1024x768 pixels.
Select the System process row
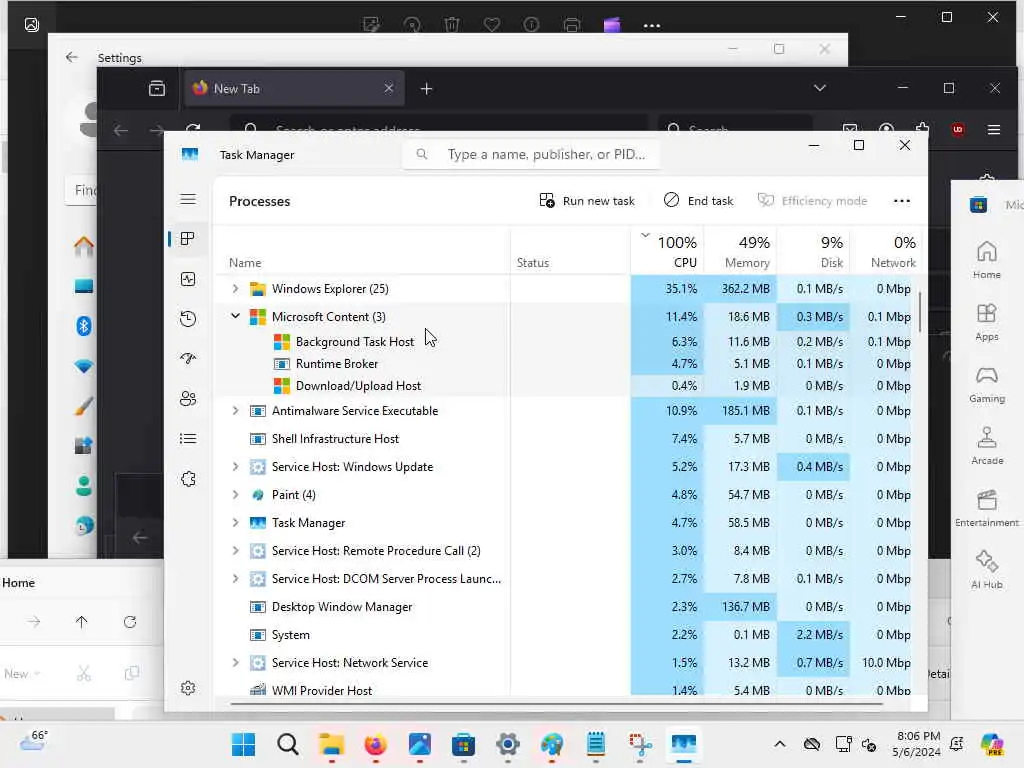point(566,635)
